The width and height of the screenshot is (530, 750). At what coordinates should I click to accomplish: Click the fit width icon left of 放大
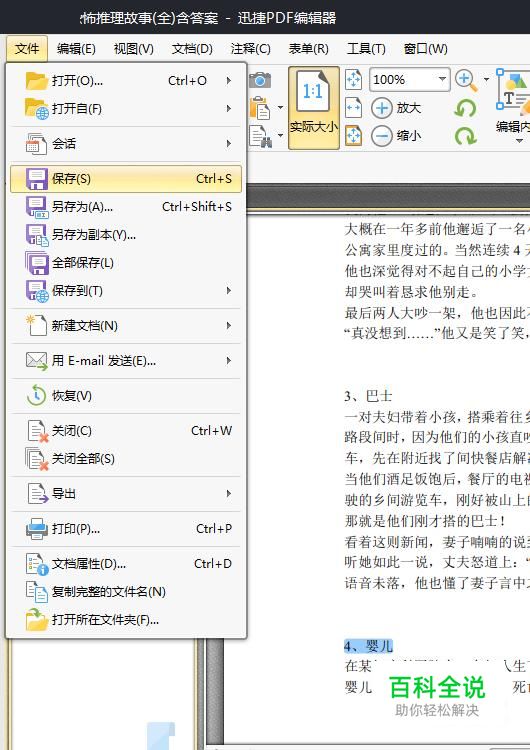[x=353, y=108]
